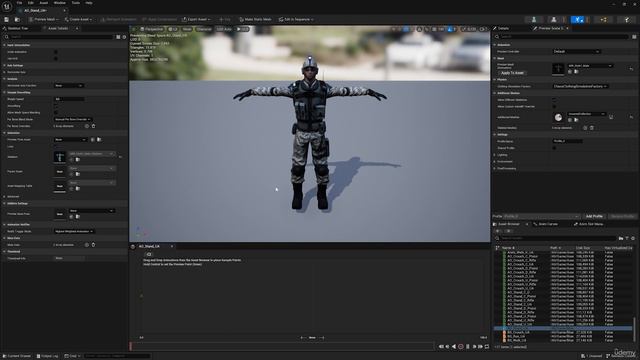Delete all Per Bone Overrides elements

(93, 126)
